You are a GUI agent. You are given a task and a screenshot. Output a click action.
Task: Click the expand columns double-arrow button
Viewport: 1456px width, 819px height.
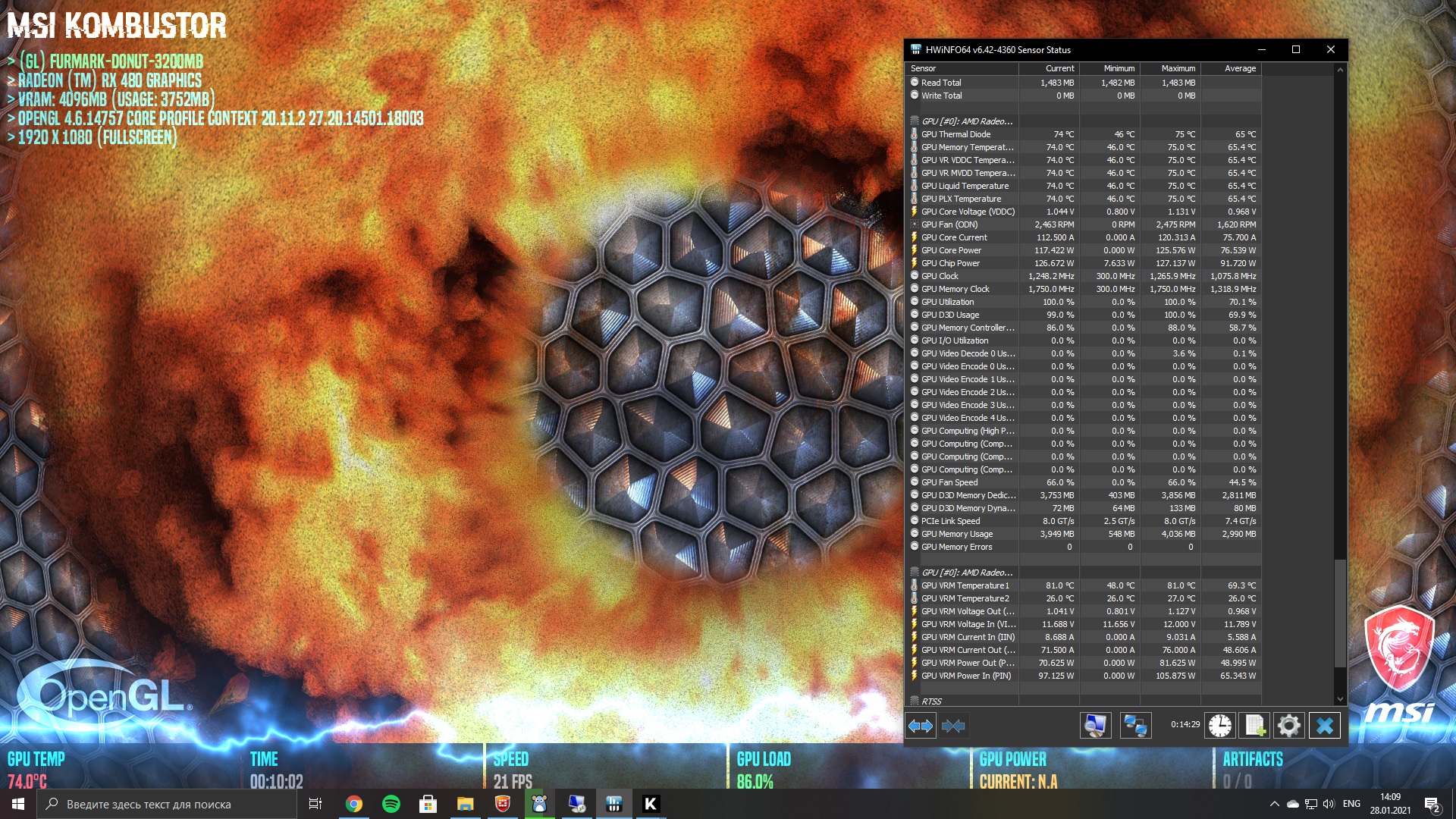point(921,726)
